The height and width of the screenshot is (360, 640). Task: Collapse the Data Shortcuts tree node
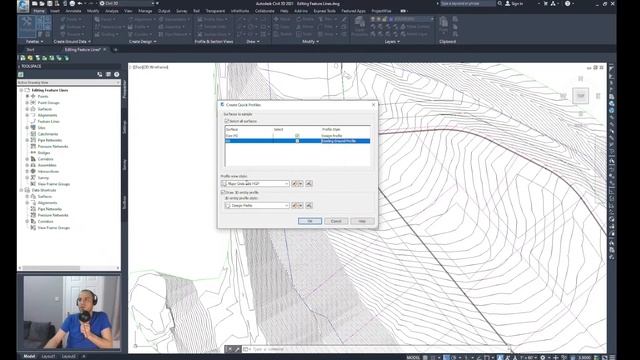point(22,190)
